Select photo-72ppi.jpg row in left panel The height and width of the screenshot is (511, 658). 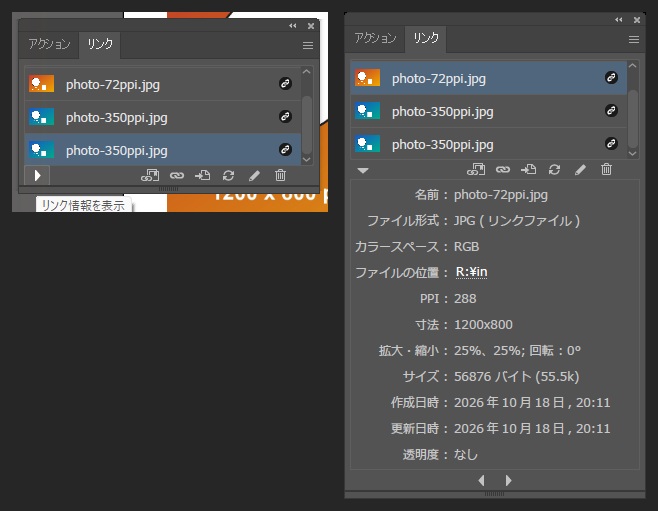tap(163, 84)
